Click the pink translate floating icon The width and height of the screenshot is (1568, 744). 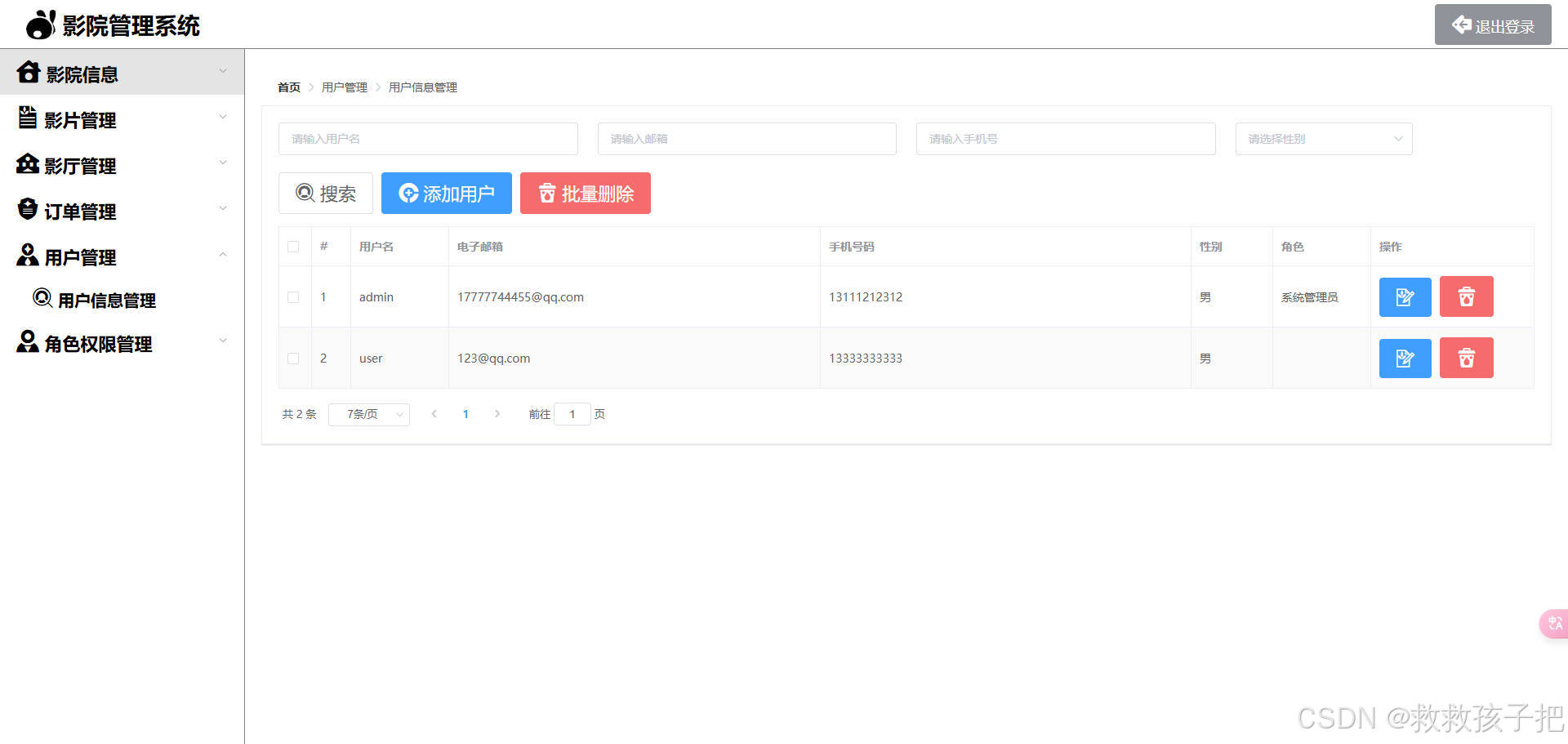(x=1553, y=624)
